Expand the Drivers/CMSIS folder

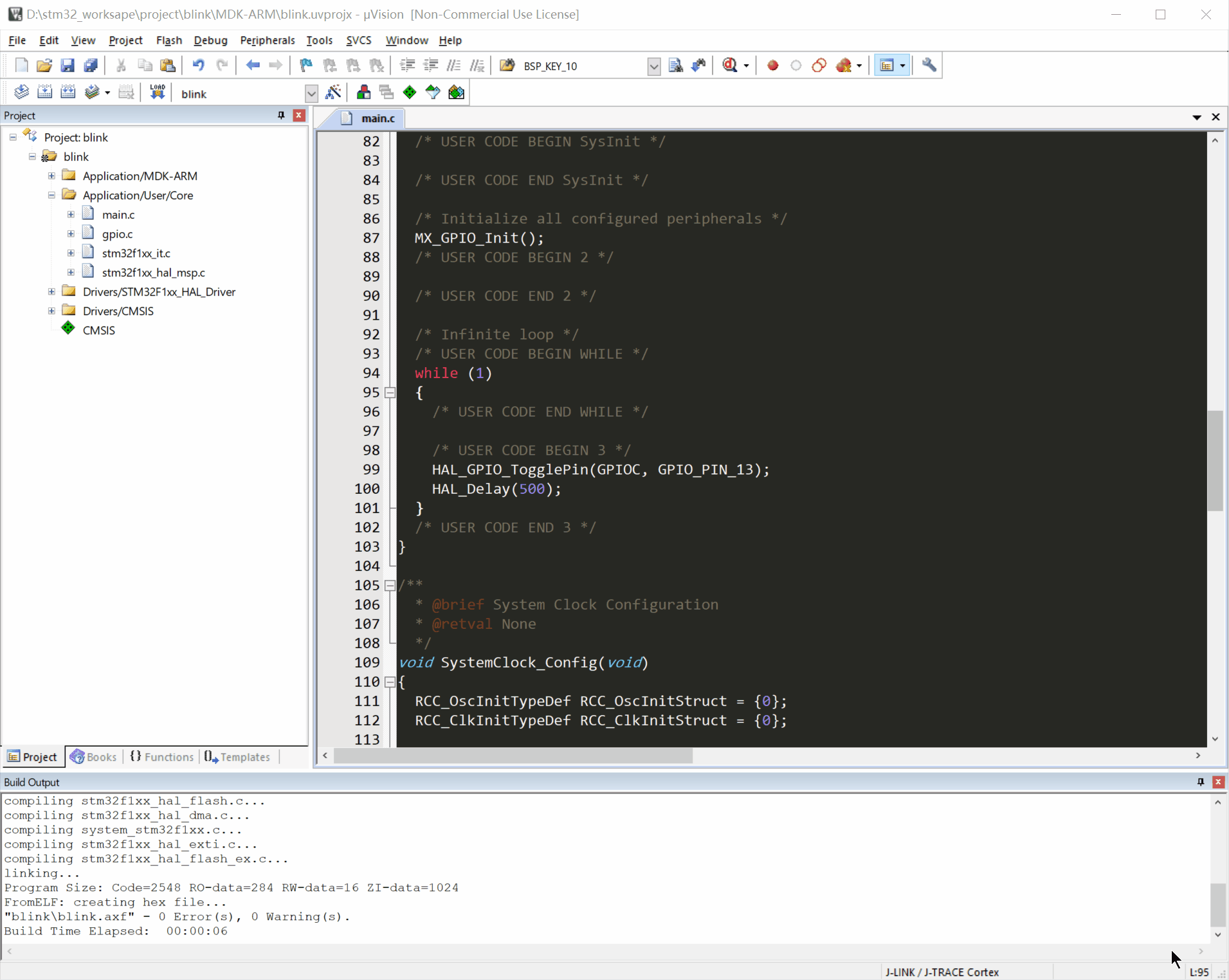(51, 311)
